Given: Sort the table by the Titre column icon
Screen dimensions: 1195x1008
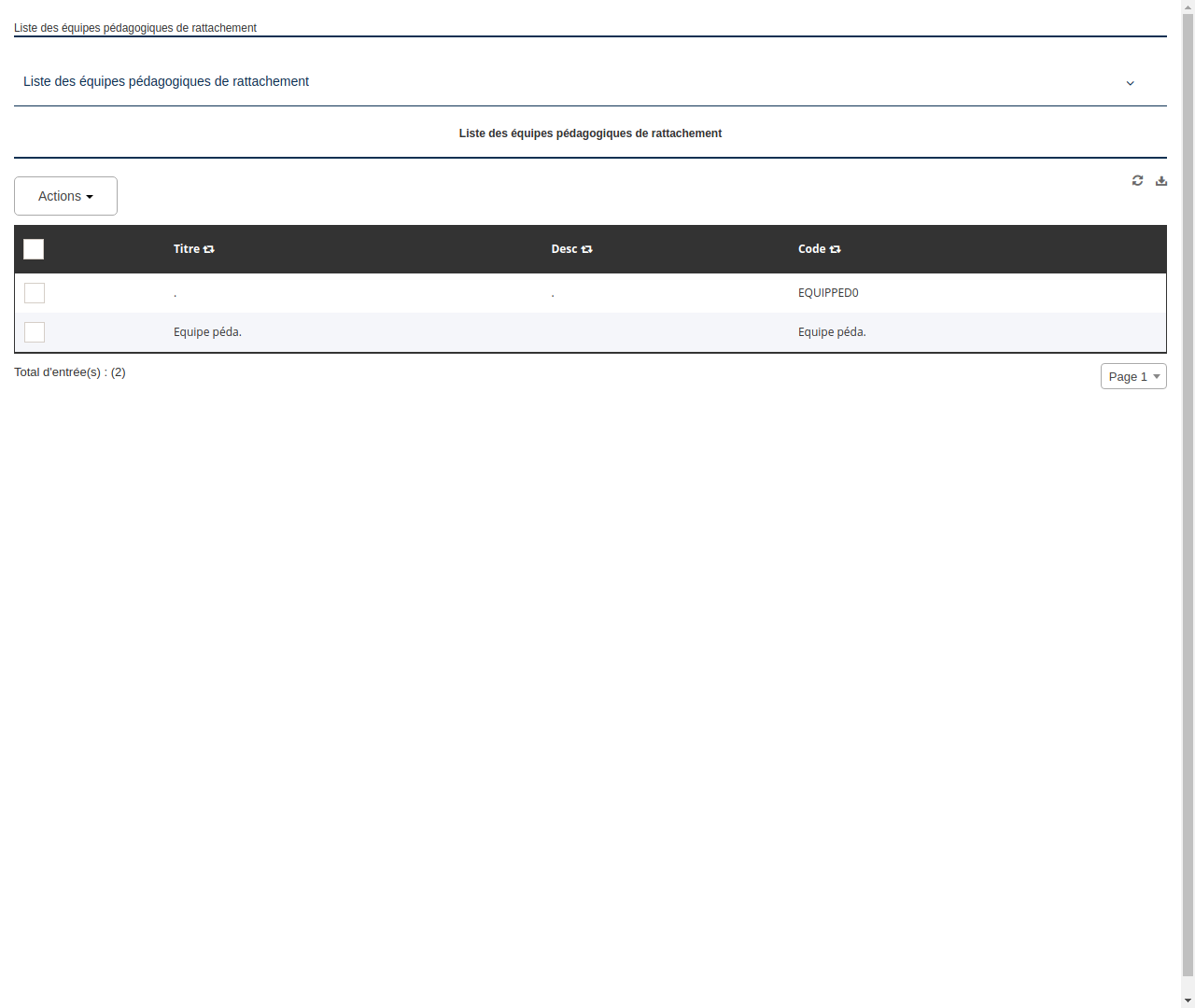Looking at the screenshot, I should [209, 248].
